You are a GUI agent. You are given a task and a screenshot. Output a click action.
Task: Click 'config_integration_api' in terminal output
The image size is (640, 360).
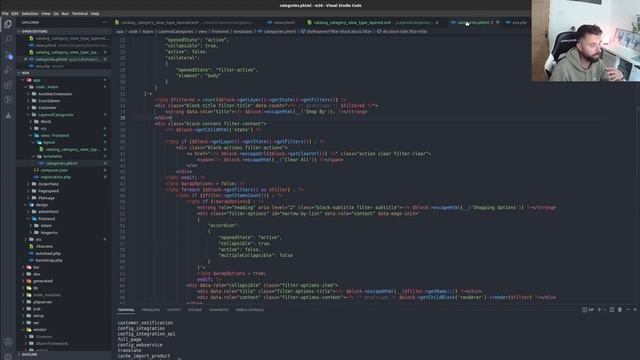tap(146, 334)
